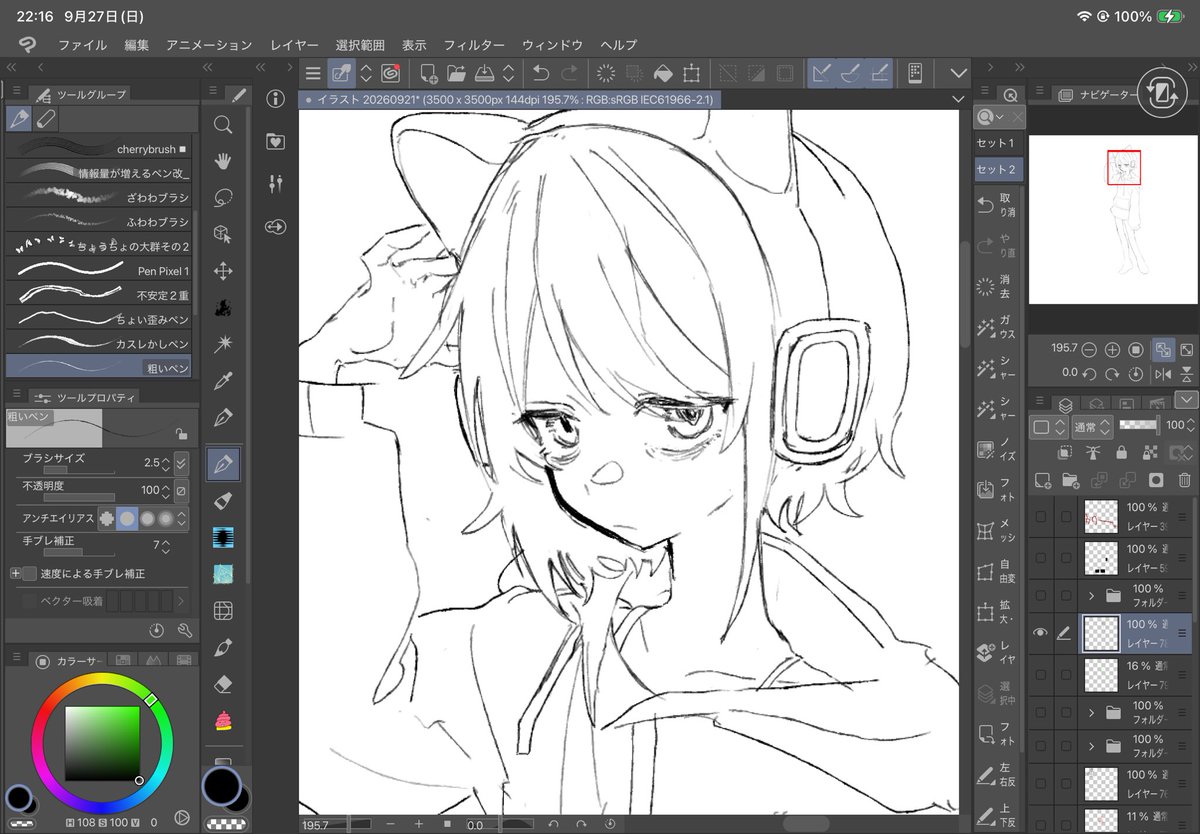
Task: Open the material heart folder icon
Action: tap(276, 142)
